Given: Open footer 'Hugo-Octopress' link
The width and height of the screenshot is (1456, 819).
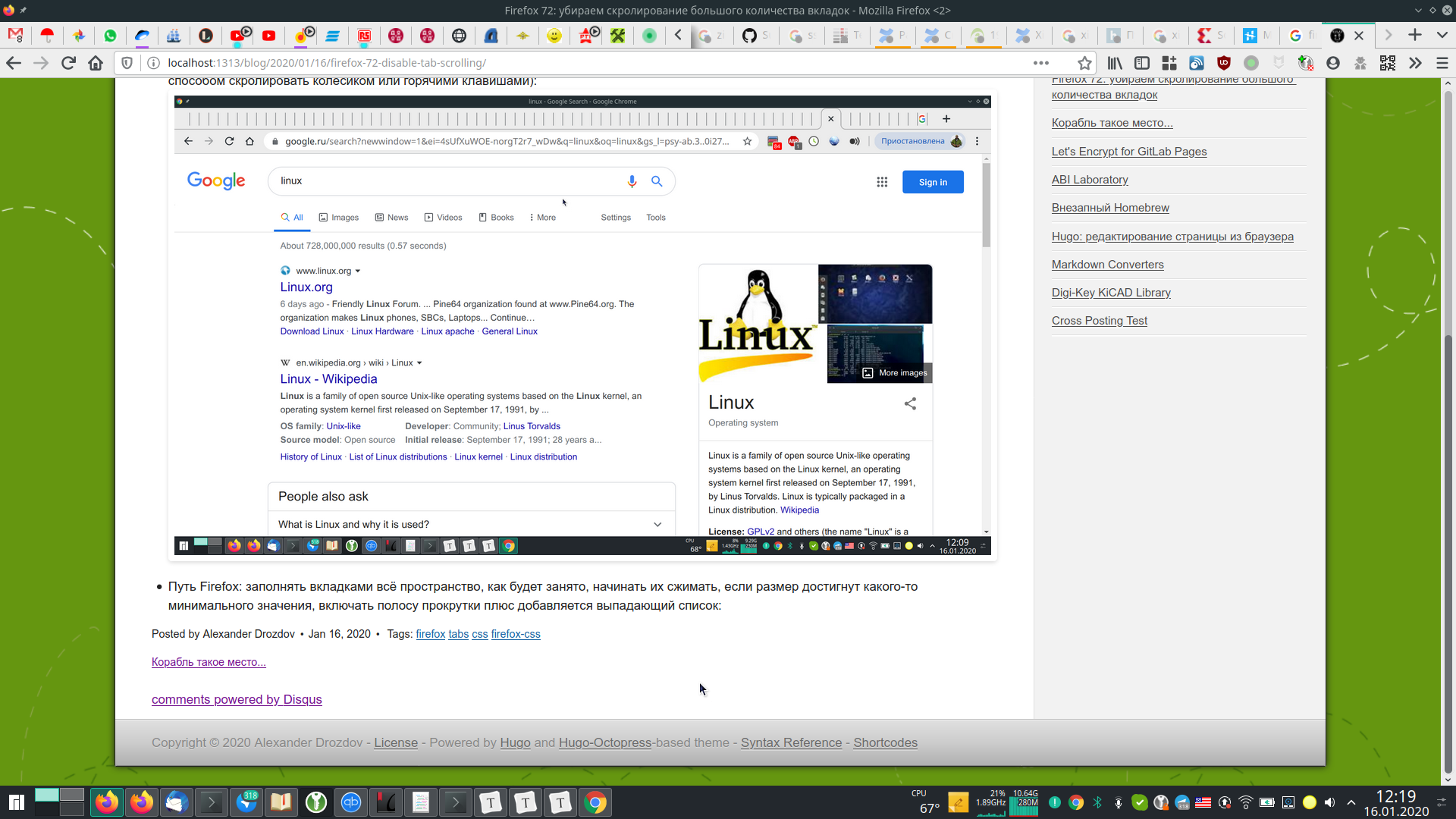Looking at the screenshot, I should point(605,742).
